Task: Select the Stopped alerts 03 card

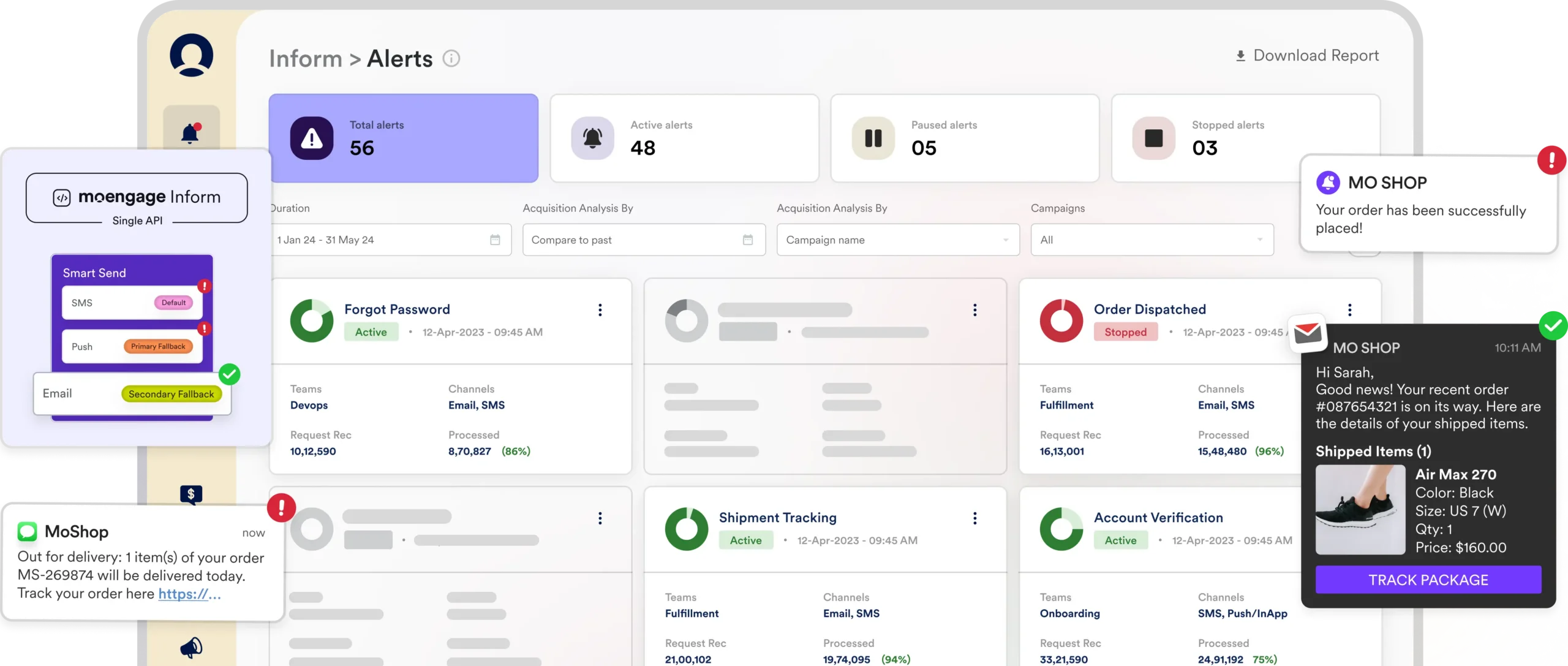Action: click(1246, 138)
